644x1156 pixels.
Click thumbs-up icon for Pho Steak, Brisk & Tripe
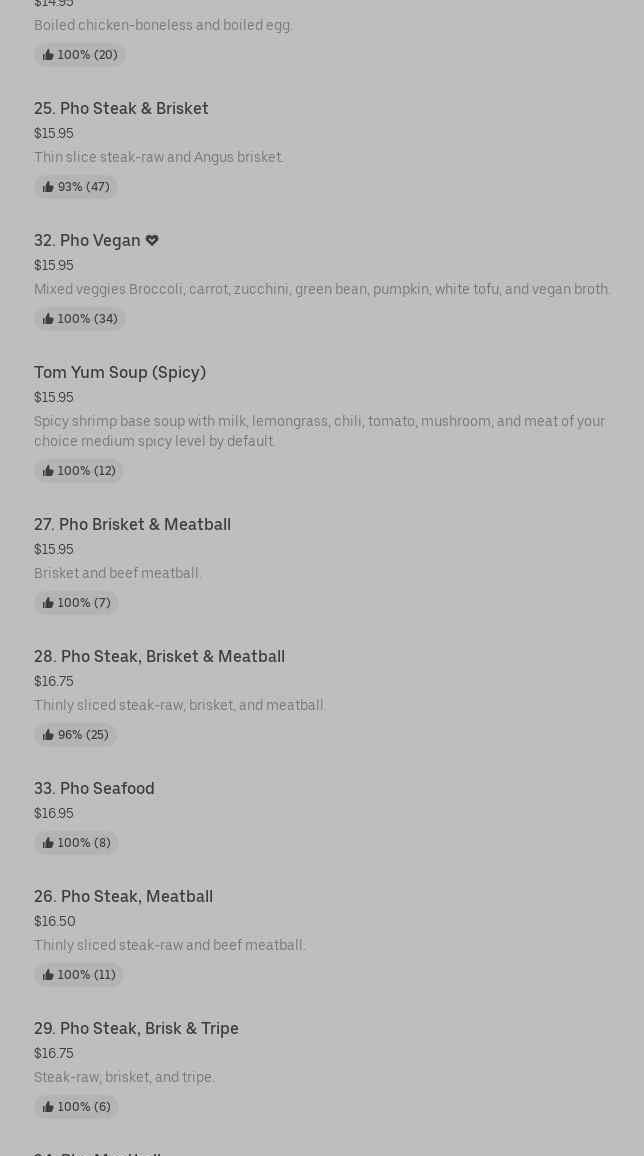[x=48, y=1107]
